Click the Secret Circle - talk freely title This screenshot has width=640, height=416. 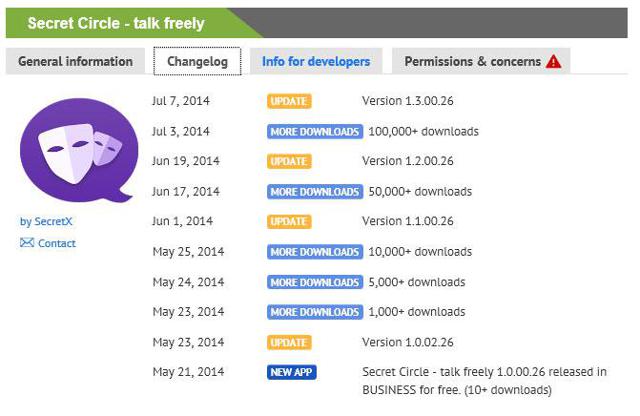[116, 23]
